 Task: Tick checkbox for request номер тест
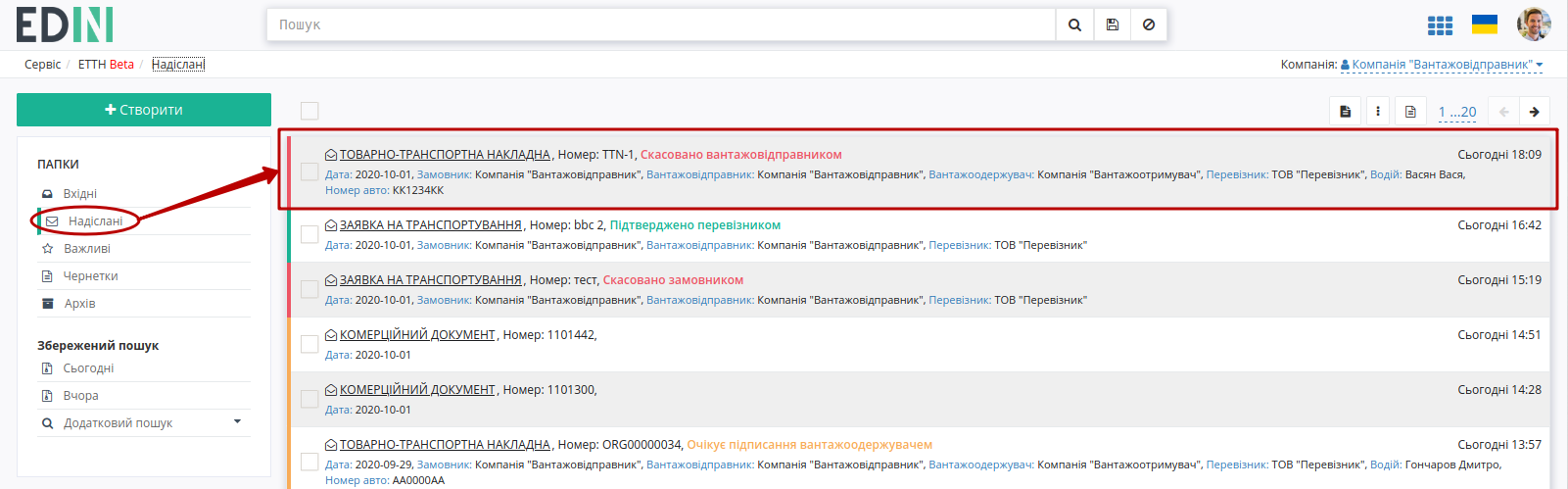(309, 289)
